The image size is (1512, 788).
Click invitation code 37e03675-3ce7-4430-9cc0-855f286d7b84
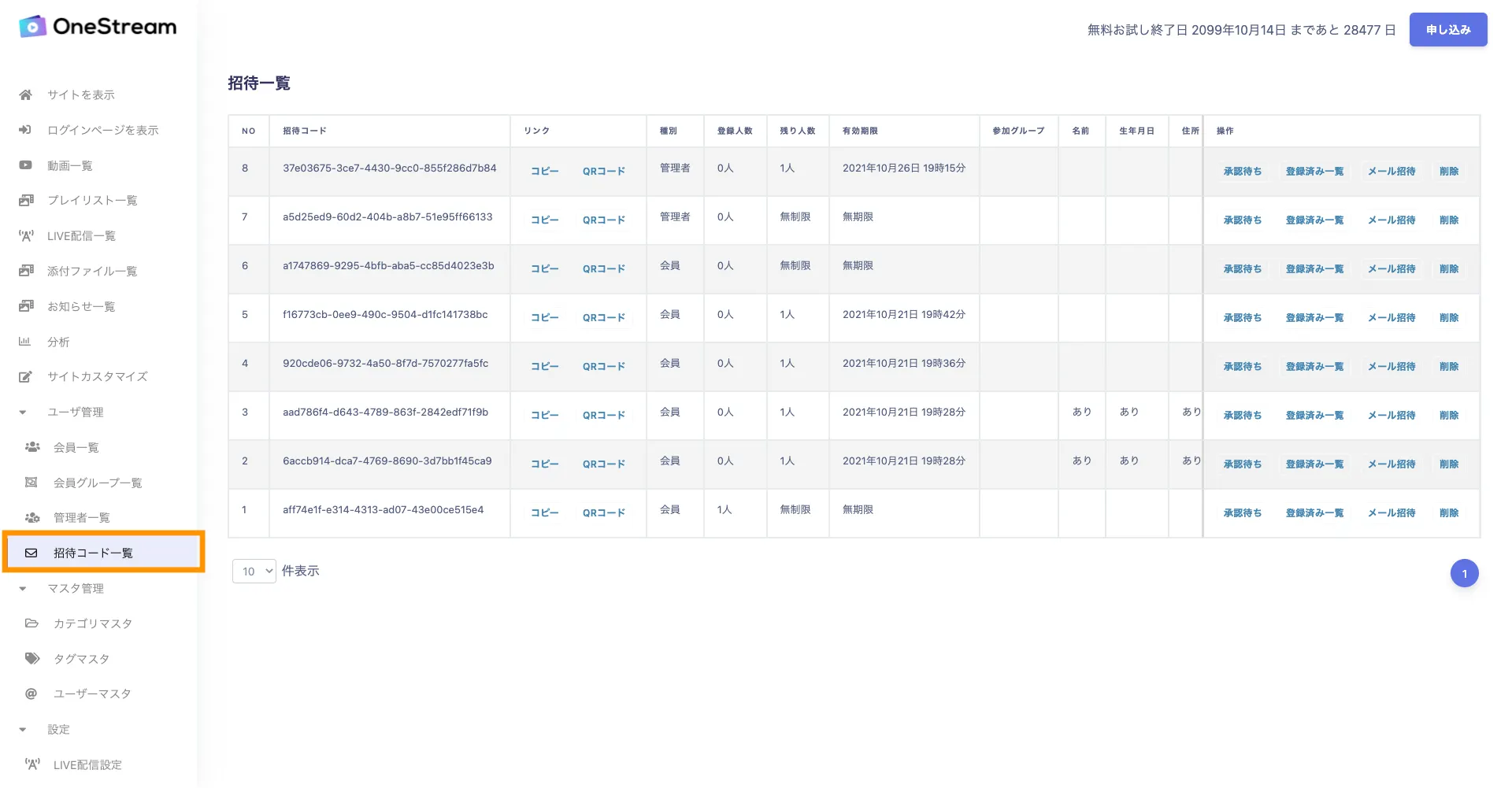click(x=390, y=168)
